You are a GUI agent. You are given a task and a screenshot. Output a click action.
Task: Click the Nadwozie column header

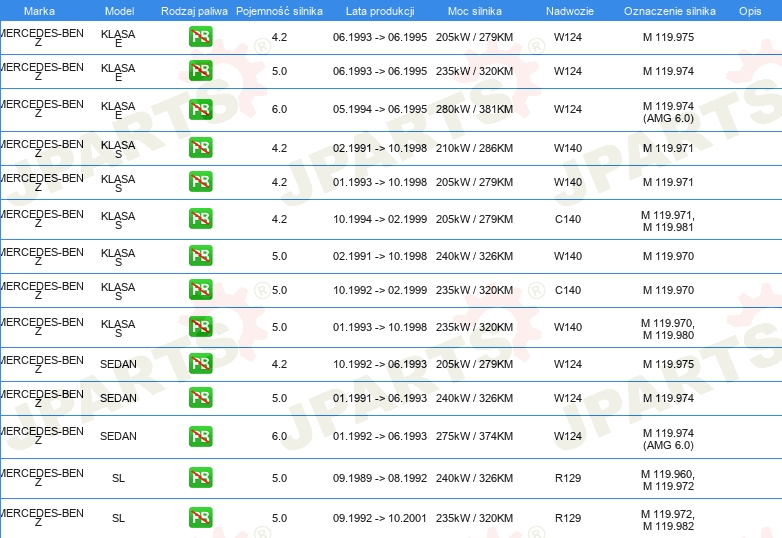pos(570,11)
